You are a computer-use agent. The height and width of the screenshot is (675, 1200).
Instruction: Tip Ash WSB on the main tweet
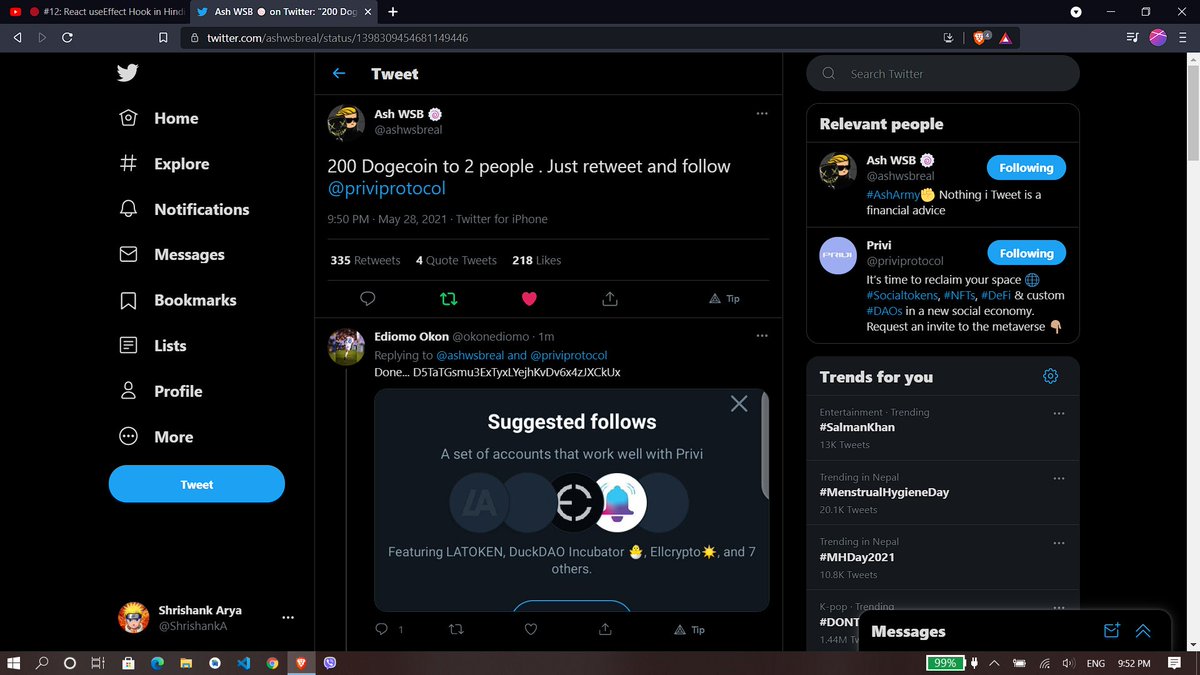(x=724, y=298)
